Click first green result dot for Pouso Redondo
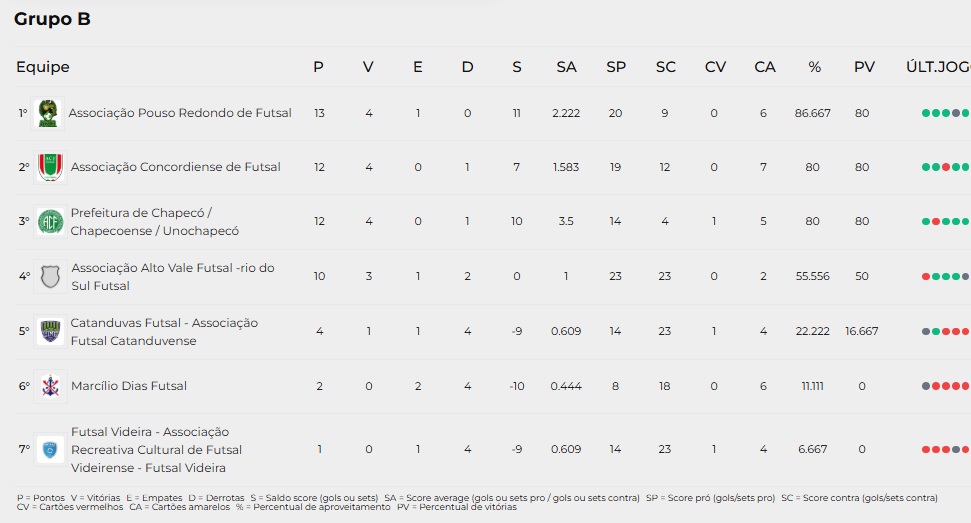The width and height of the screenshot is (971, 523). (x=926, y=113)
